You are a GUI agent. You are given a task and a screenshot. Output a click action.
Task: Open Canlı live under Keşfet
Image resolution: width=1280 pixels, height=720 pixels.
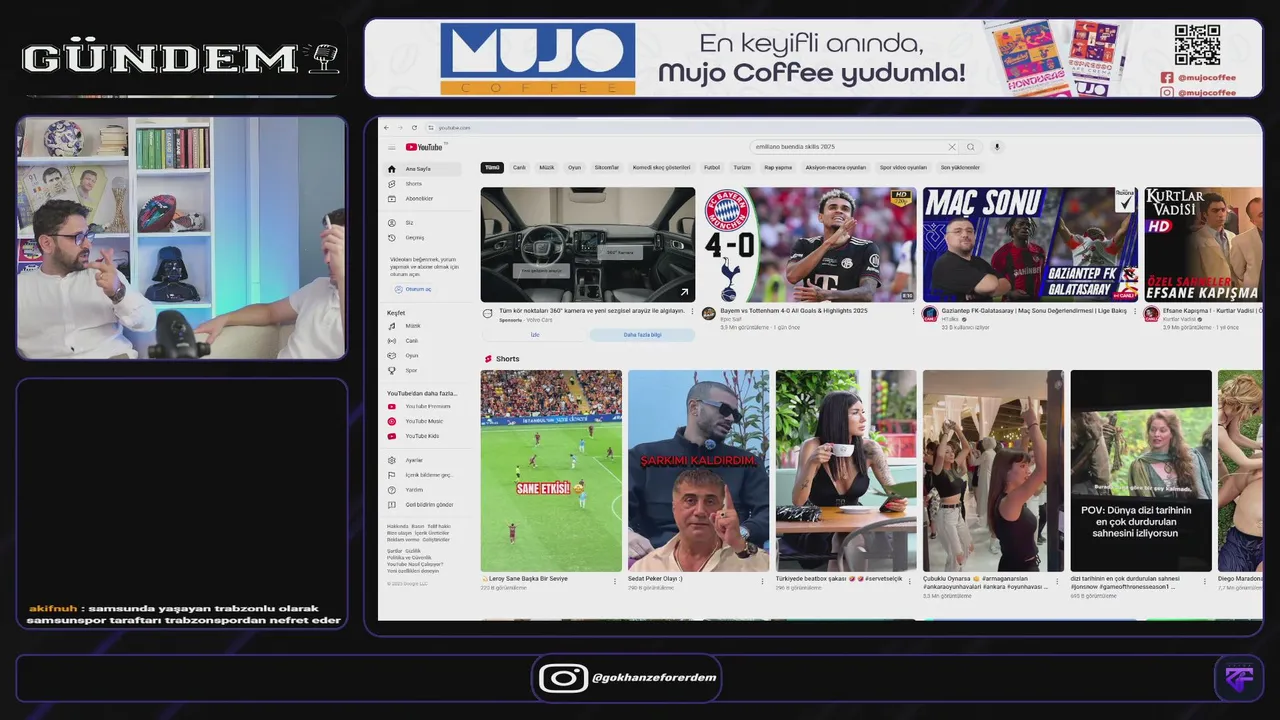[424, 341]
